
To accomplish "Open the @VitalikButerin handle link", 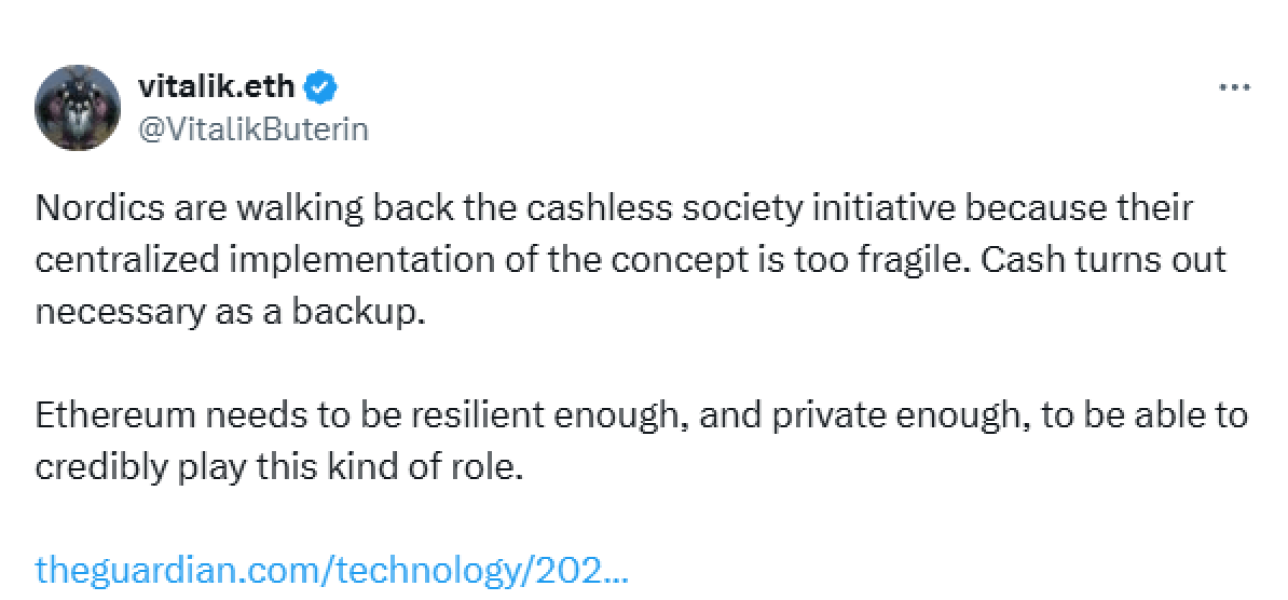I will tap(252, 130).
